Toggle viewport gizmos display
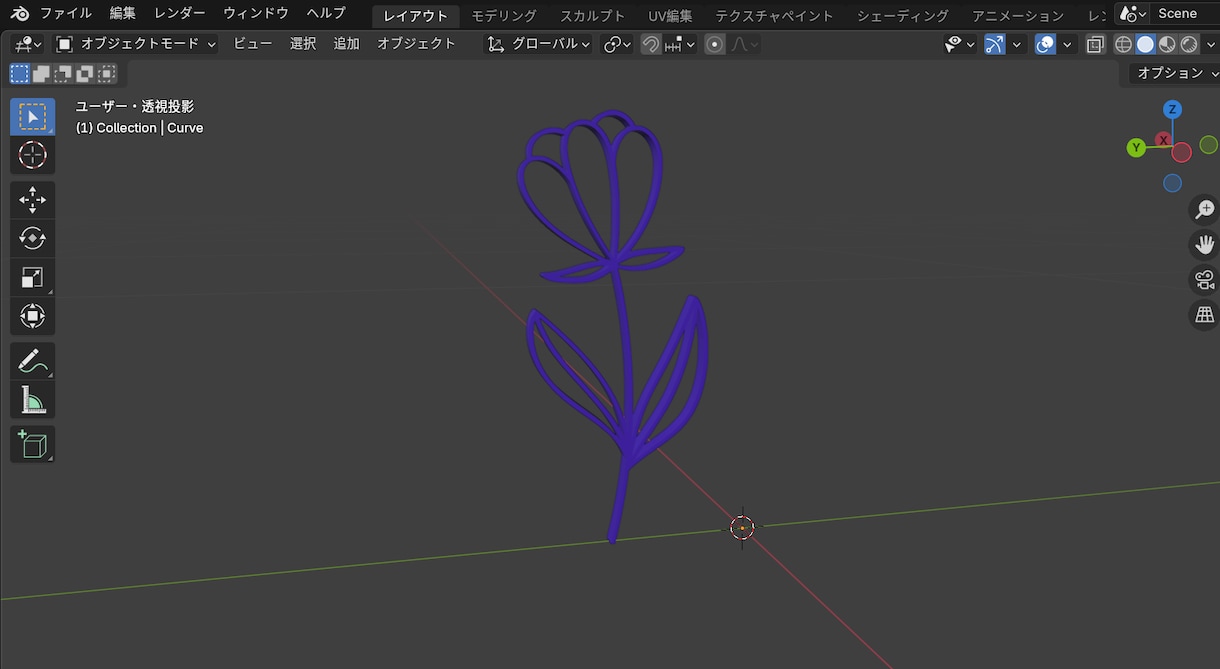 click(x=994, y=44)
